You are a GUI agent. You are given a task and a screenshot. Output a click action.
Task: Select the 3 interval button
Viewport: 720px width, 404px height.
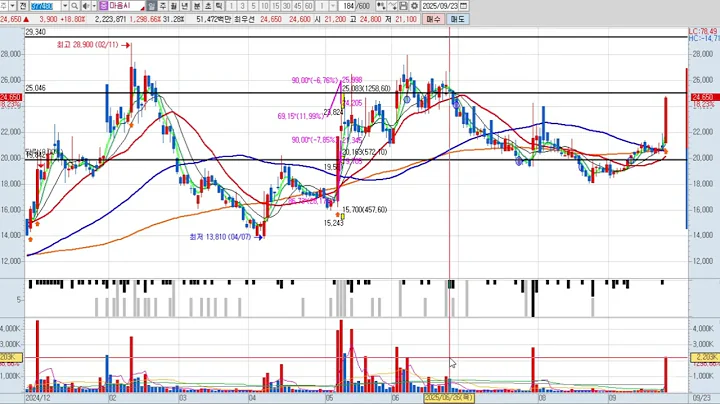tap(242, 6)
